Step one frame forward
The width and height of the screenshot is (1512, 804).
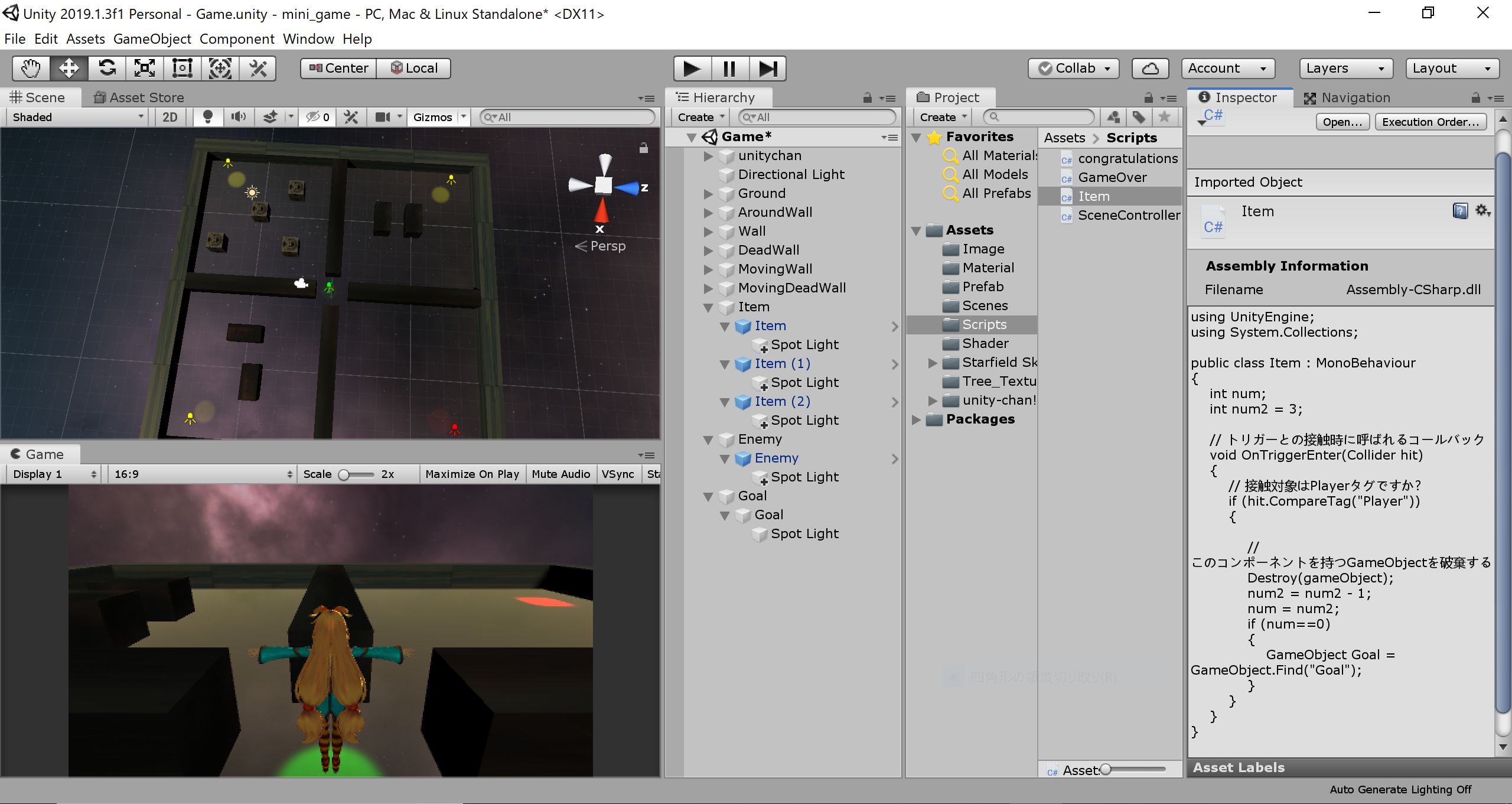768,68
